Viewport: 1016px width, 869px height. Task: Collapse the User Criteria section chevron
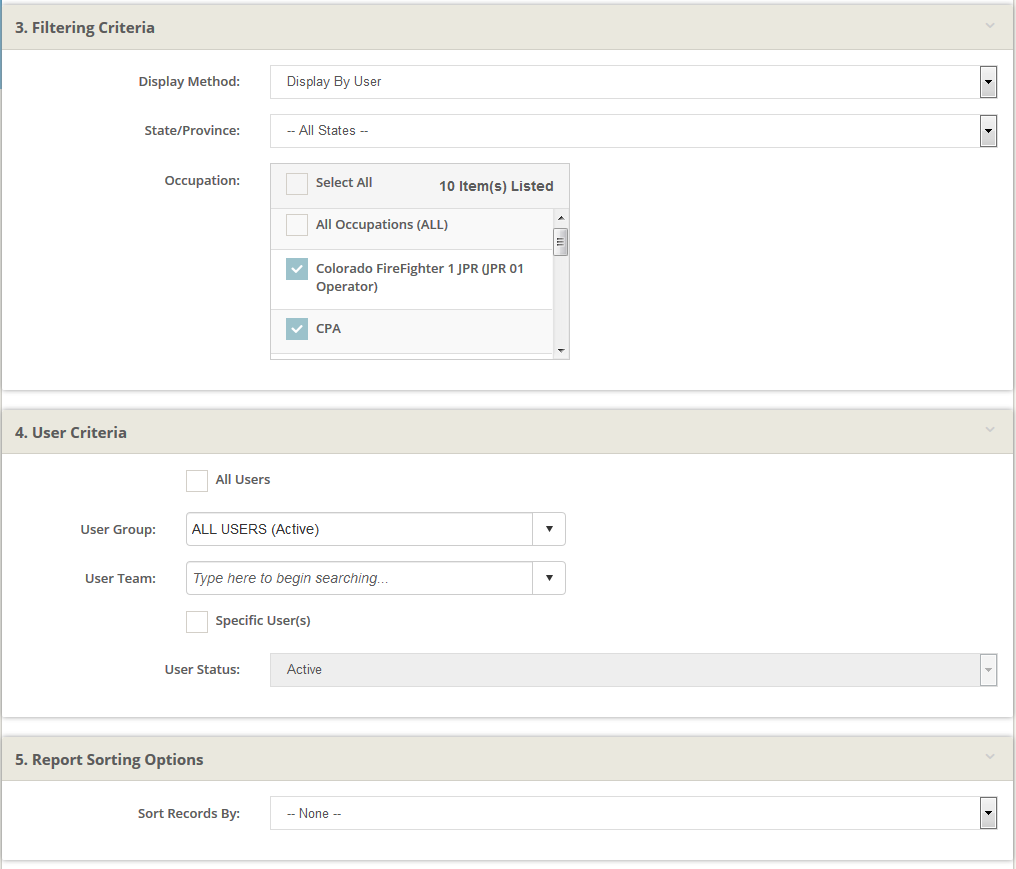(x=990, y=430)
